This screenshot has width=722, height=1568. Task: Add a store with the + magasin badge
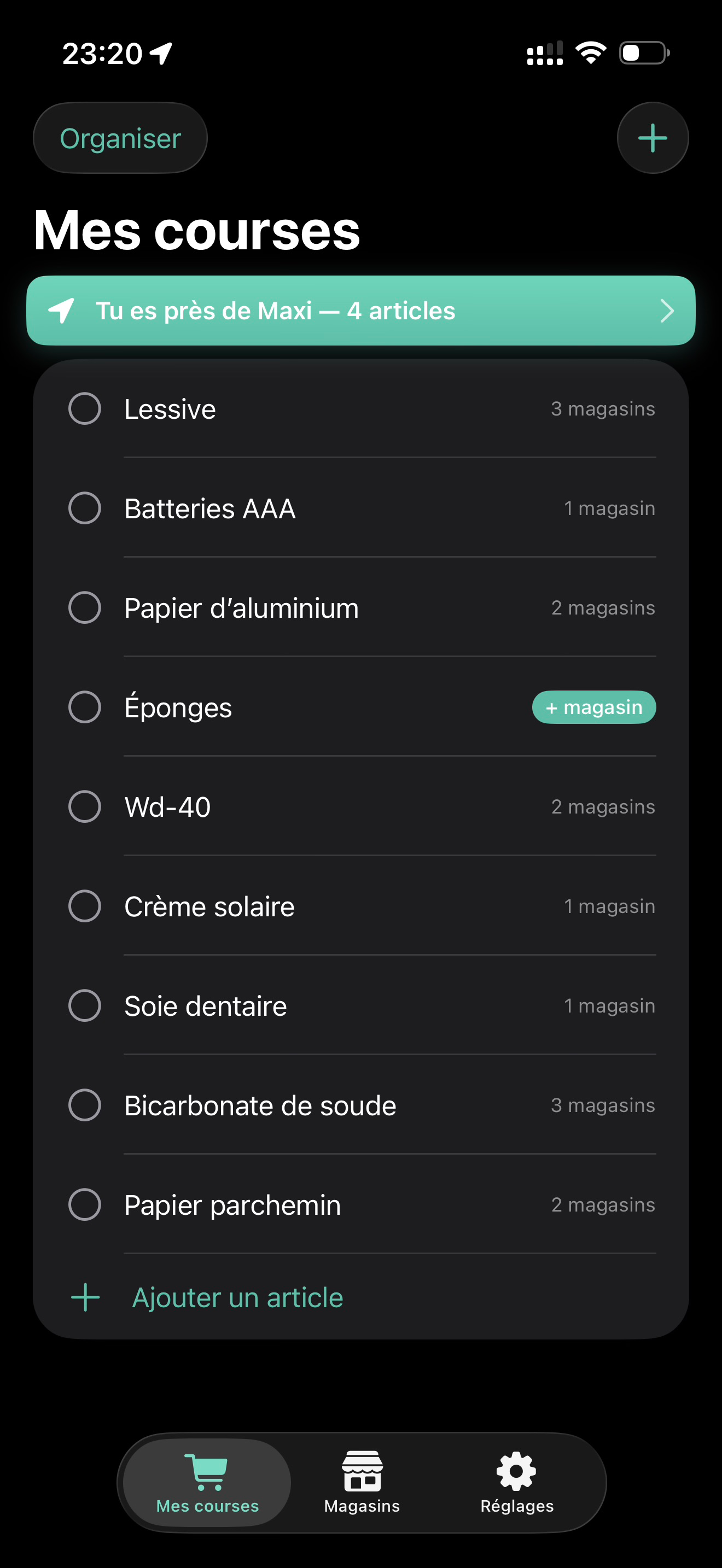[593, 707]
